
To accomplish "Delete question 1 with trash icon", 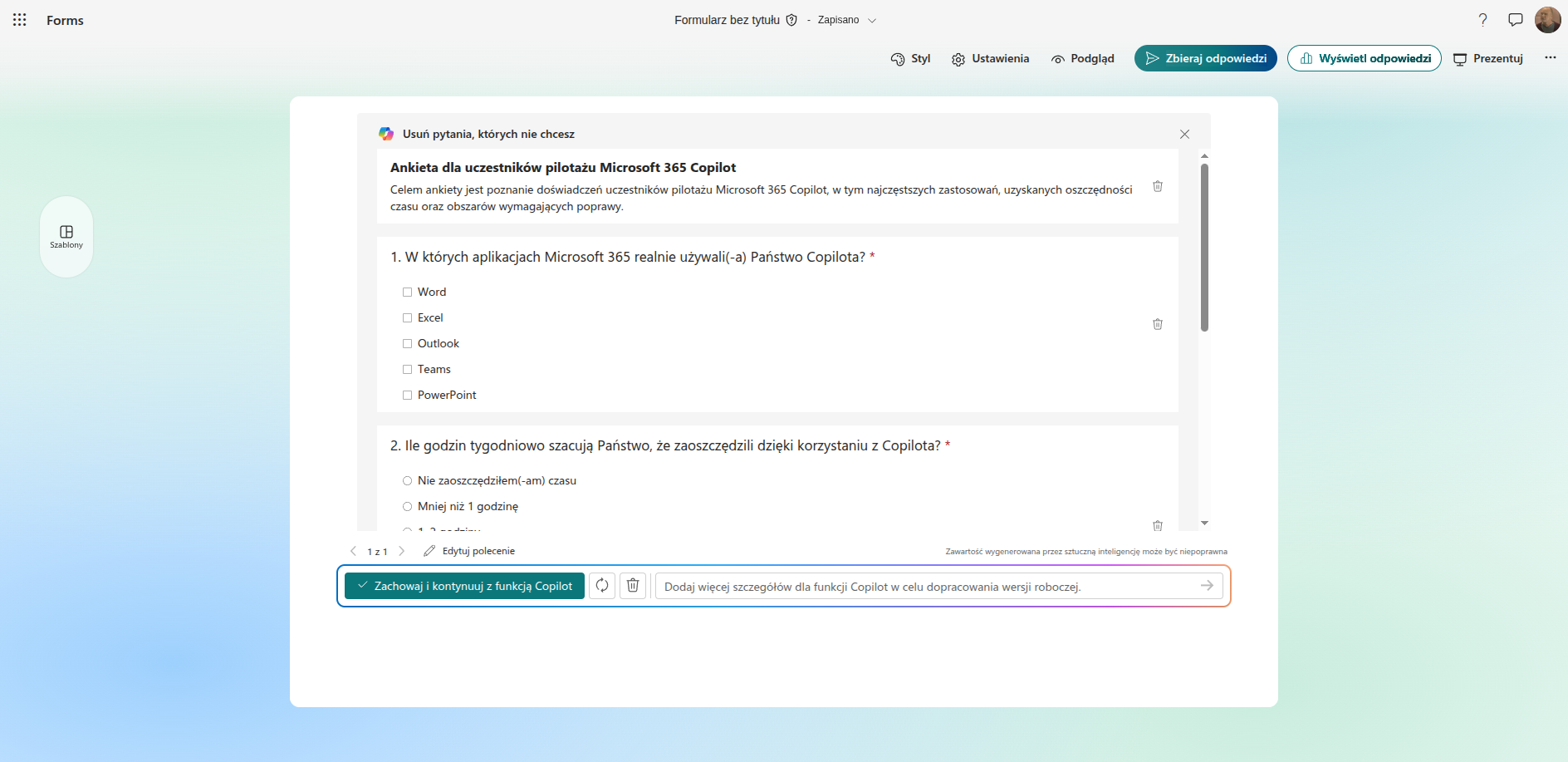I will [1158, 324].
